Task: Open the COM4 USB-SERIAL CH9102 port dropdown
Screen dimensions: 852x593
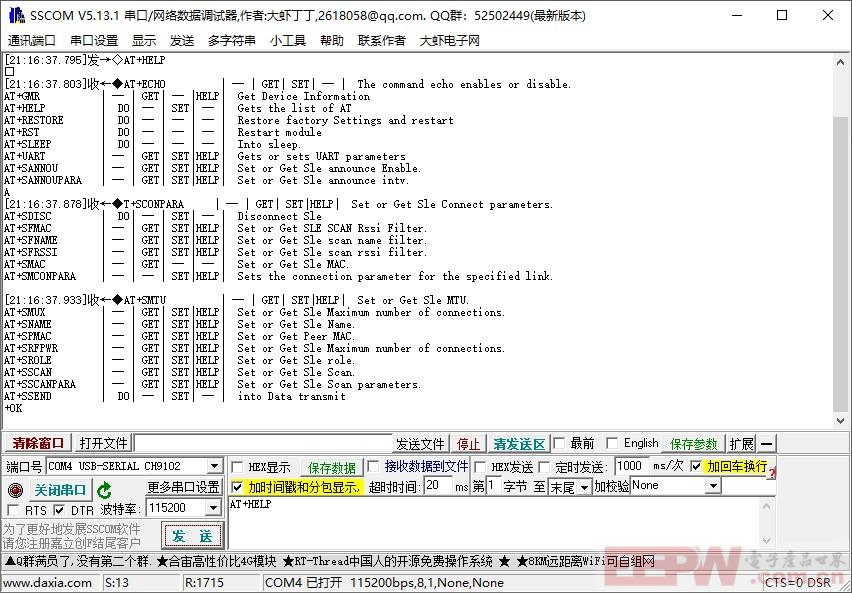Action: (x=214, y=466)
